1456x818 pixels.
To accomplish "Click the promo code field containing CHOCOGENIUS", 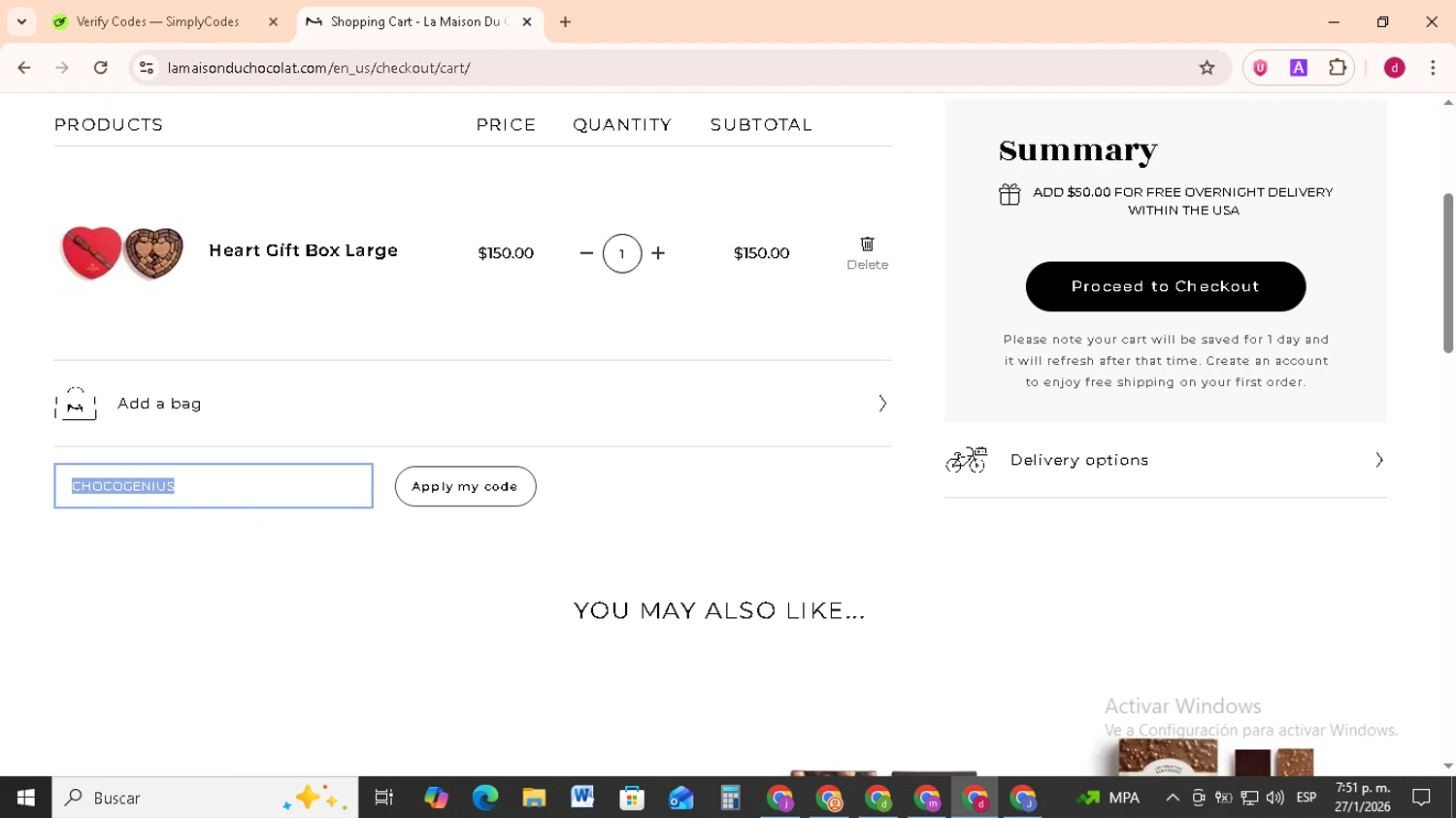I will coord(214,486).
